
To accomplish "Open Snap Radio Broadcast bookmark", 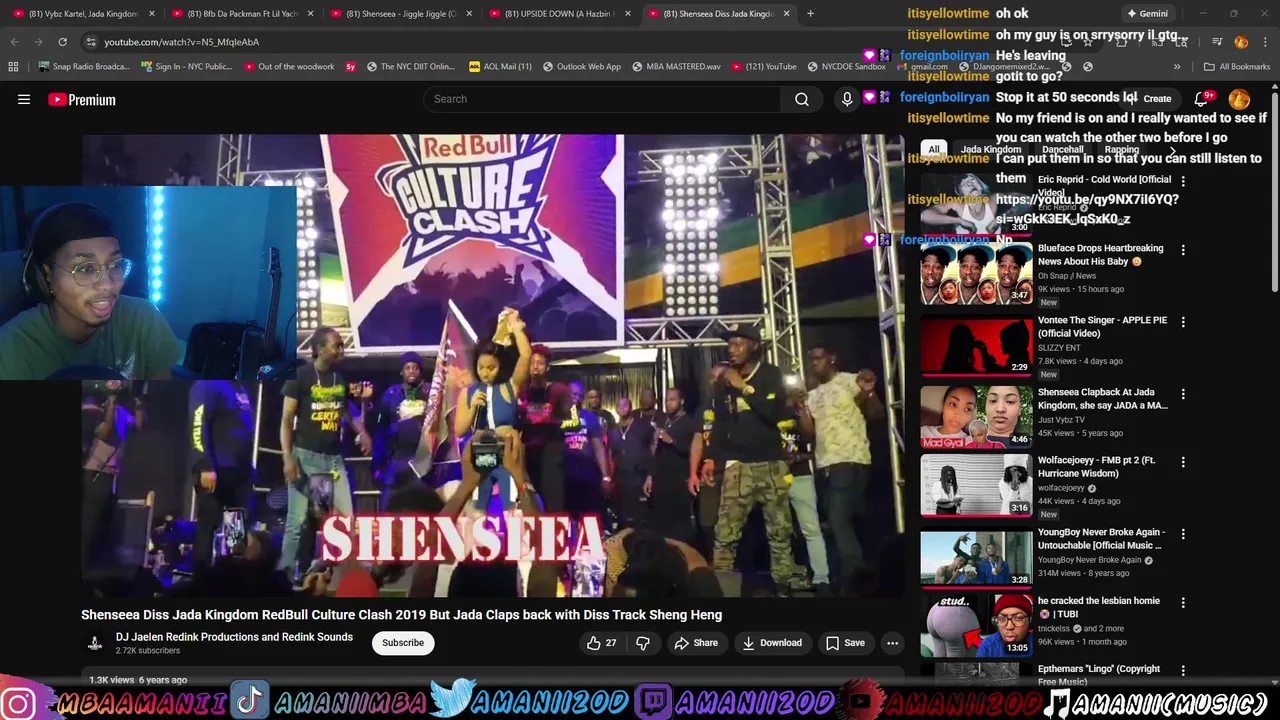I will 83,66.
